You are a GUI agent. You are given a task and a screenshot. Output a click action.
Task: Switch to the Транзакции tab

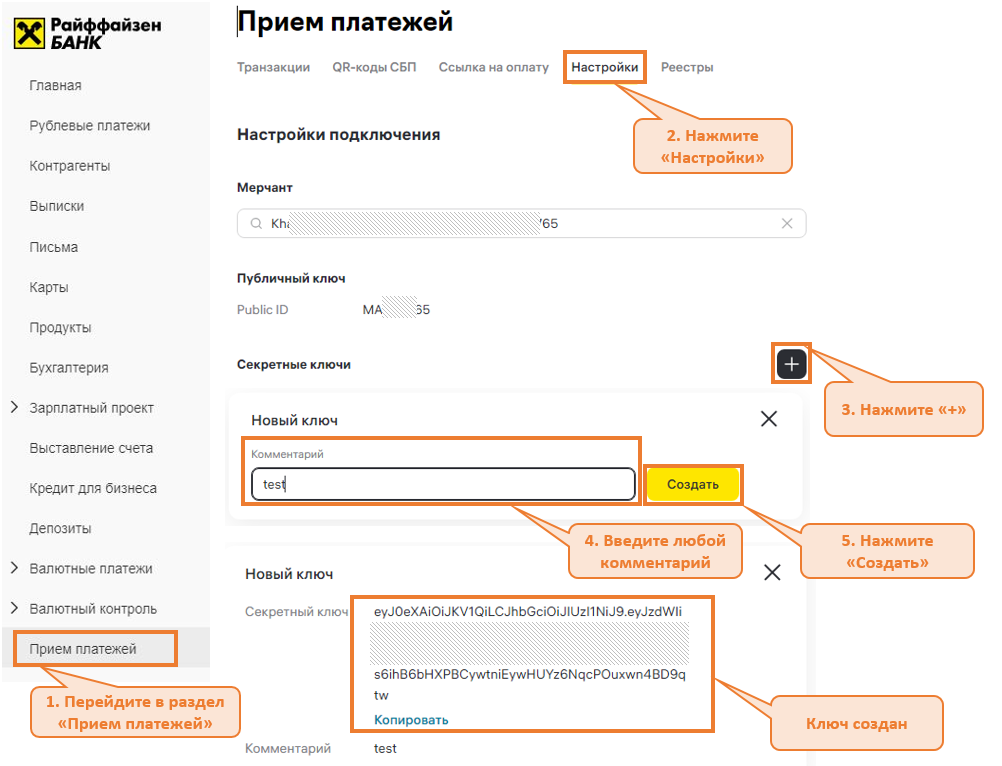point(273,67)
